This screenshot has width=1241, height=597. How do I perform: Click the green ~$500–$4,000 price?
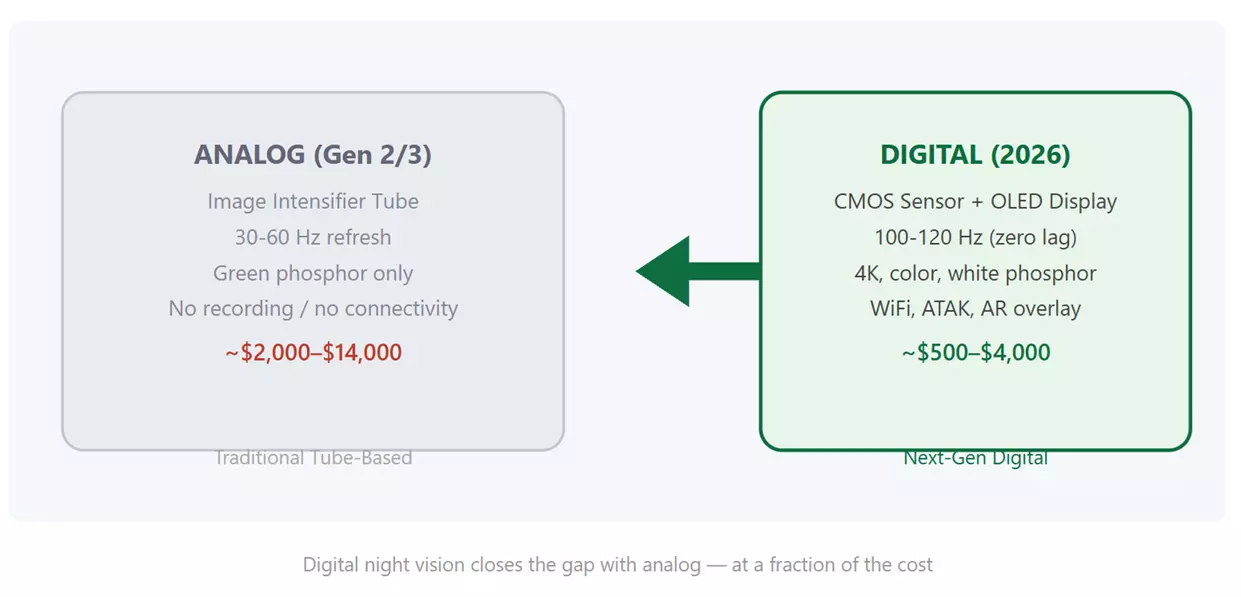pos(975,352)
